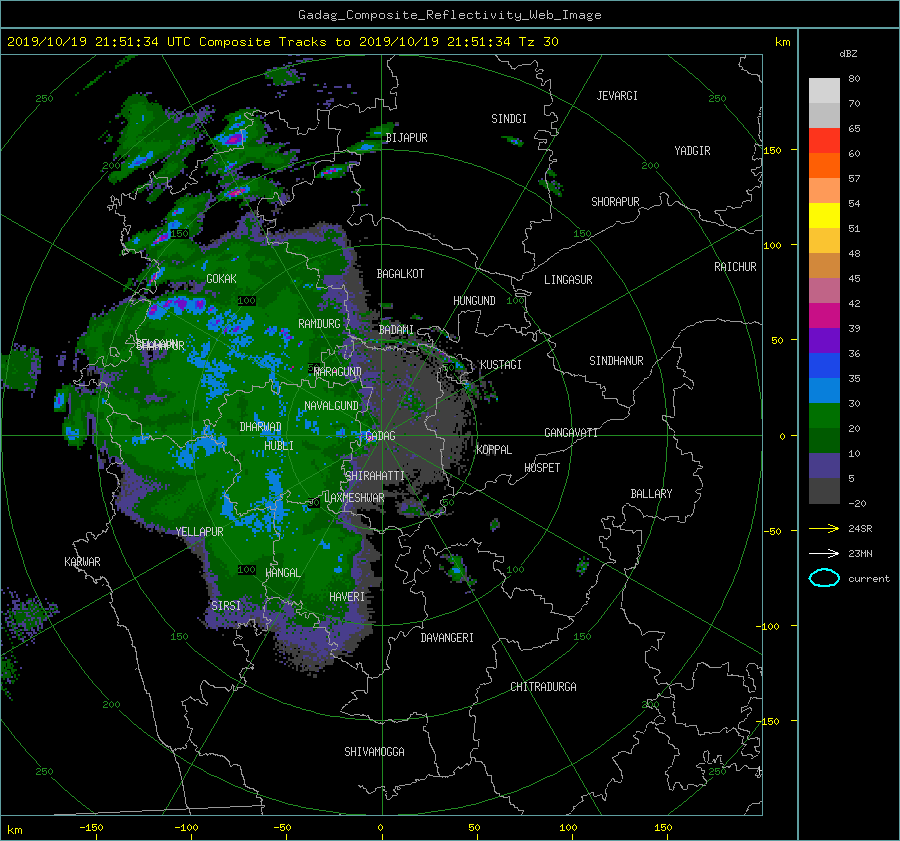
Task: Click the HOSPET city label
Action: 542,468
